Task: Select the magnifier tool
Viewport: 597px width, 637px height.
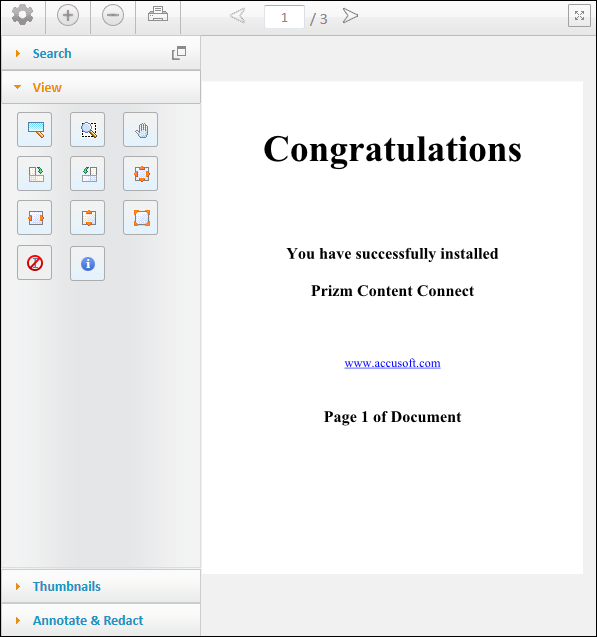Action: (35, 130)
